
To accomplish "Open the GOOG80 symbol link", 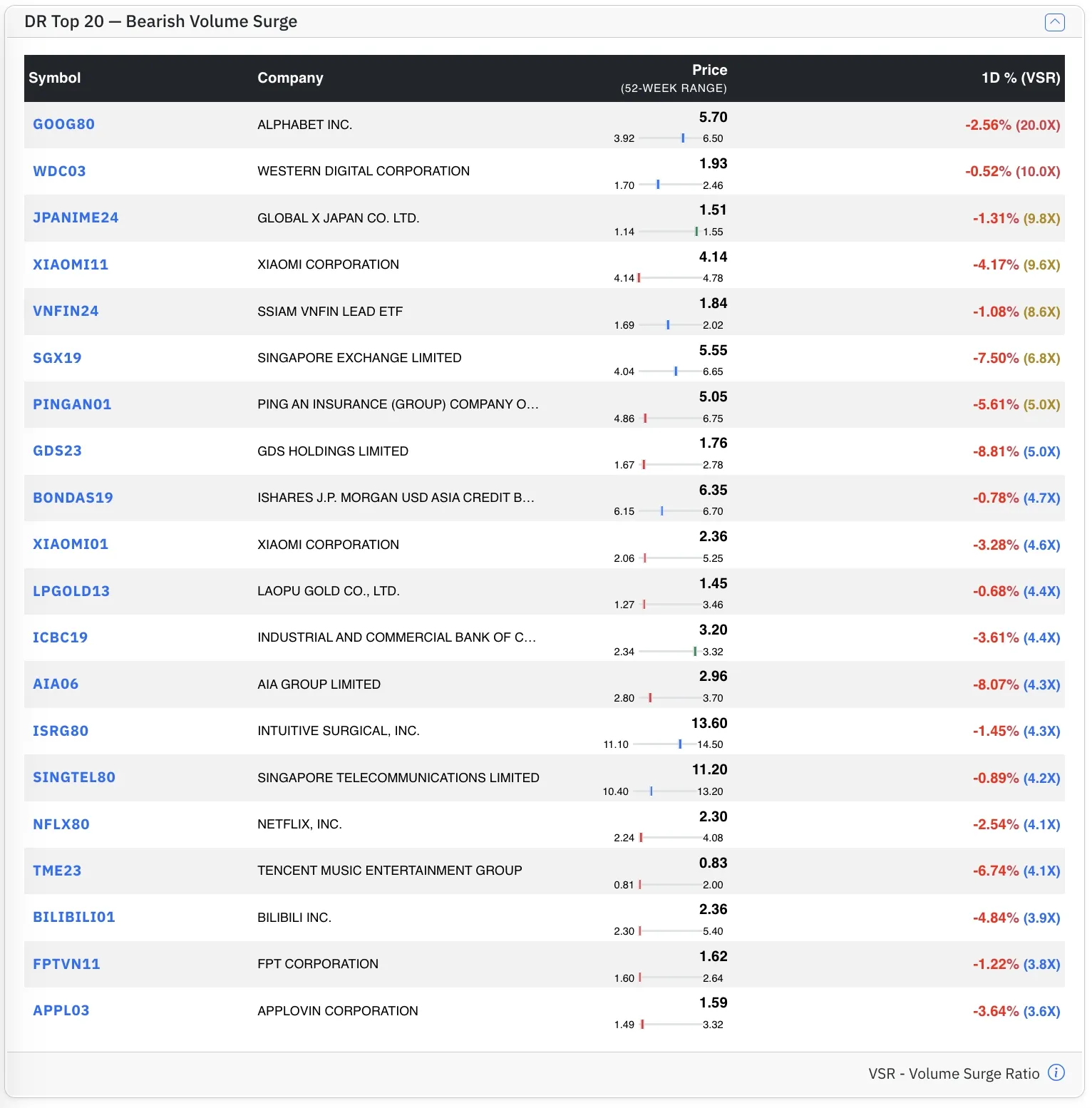I will [63, 124].
